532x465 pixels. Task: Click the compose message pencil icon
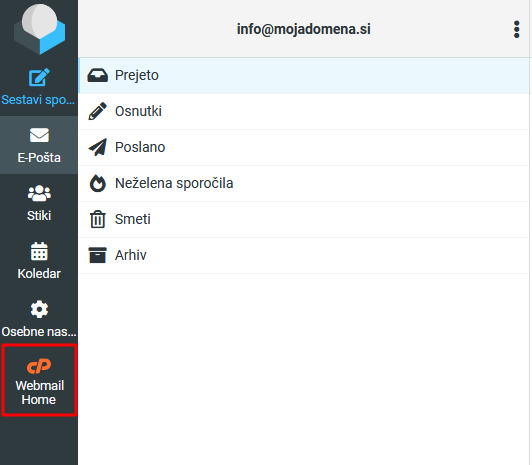[39, 77]
